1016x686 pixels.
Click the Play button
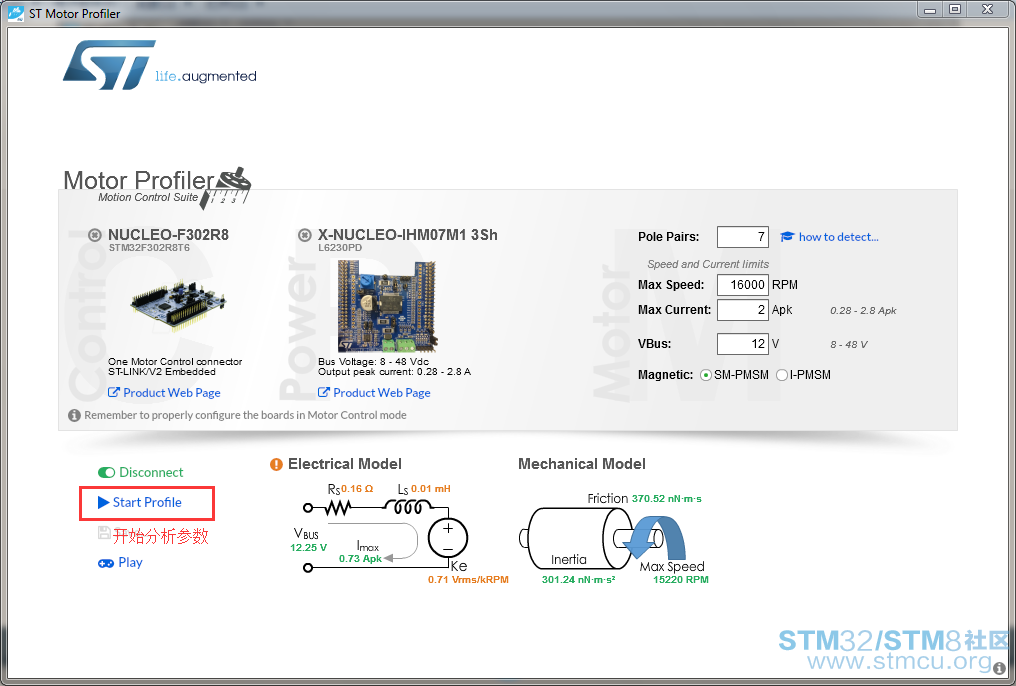pos(121,562)
